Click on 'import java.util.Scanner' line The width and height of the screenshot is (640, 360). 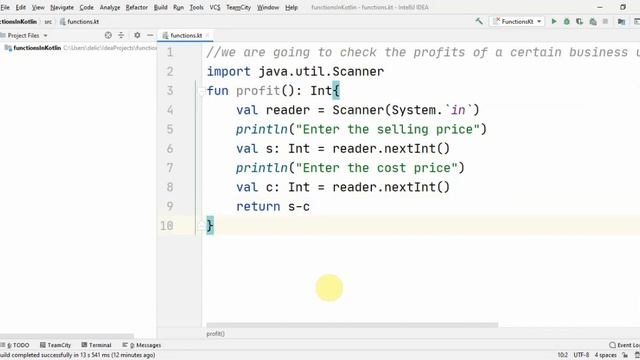tap(295, 71)
